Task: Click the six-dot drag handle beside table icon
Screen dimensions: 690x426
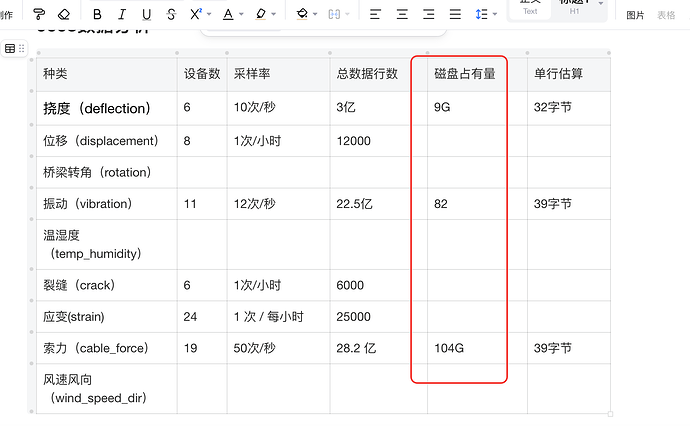Action: 21,48
